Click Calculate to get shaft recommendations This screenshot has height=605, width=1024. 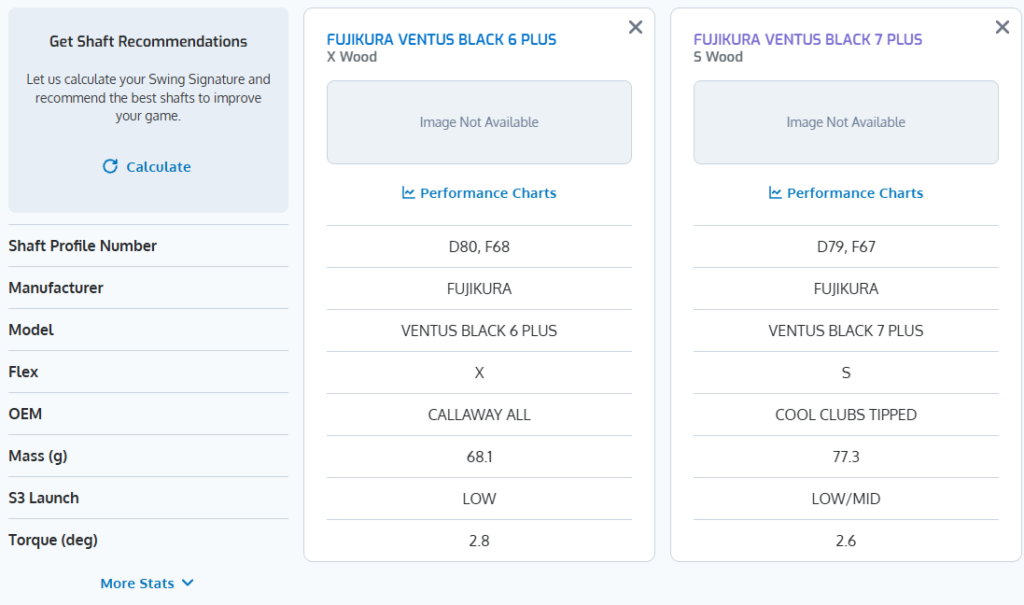point(158,167)
